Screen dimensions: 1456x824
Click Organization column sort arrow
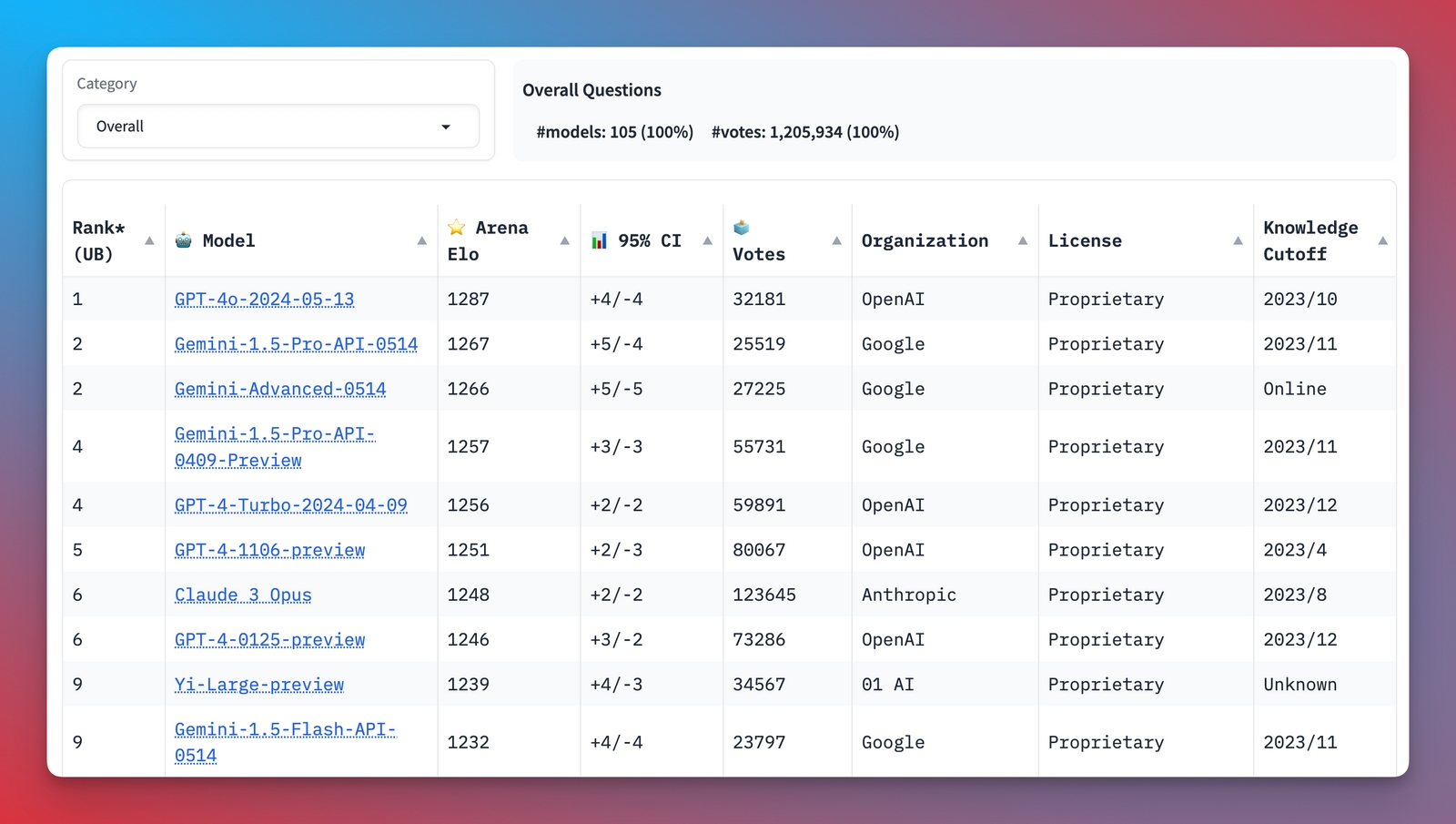(1022, 241)
